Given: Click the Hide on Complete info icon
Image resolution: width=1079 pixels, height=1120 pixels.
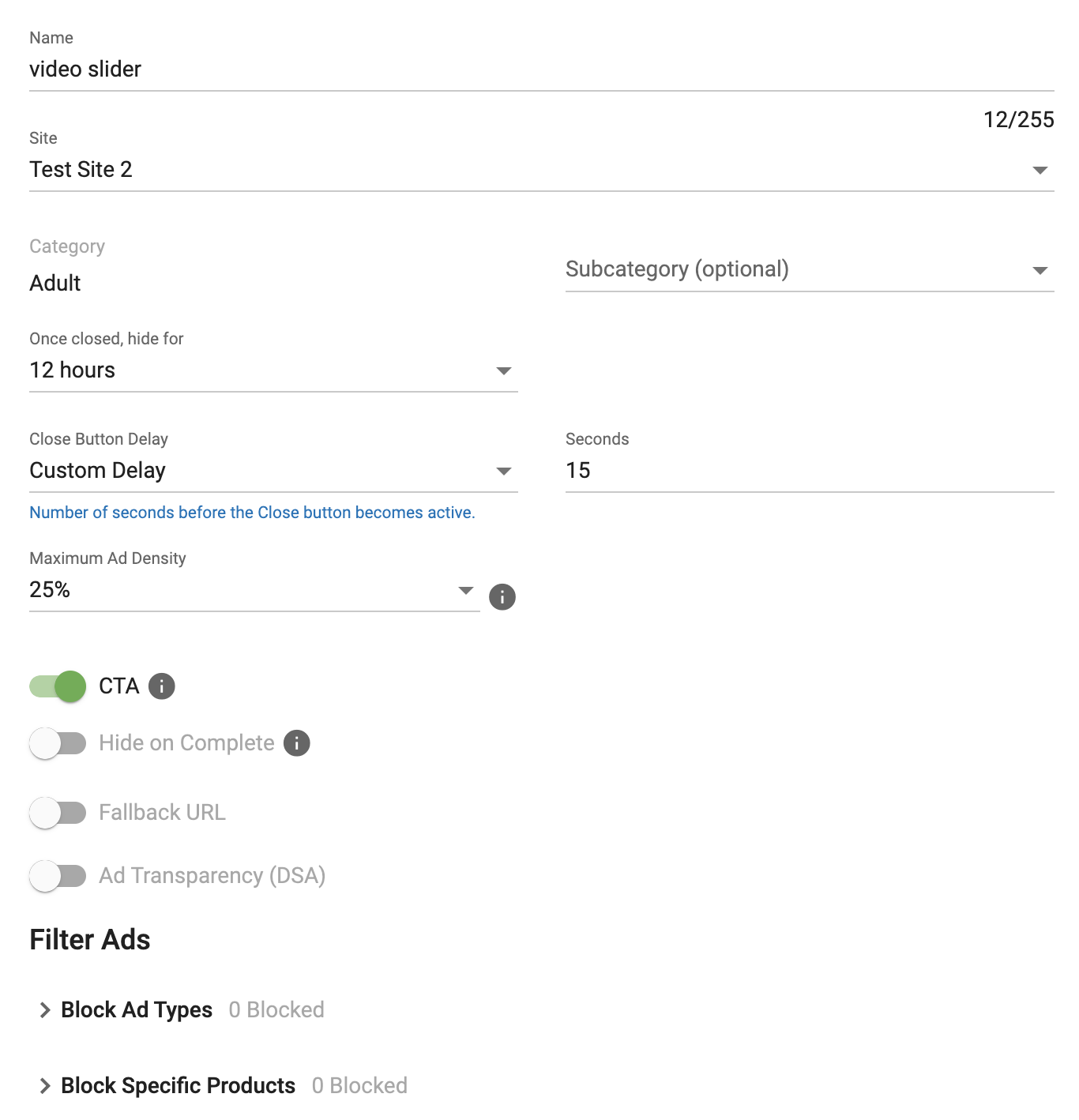Looking at the screenshot, I should (297, 743).
